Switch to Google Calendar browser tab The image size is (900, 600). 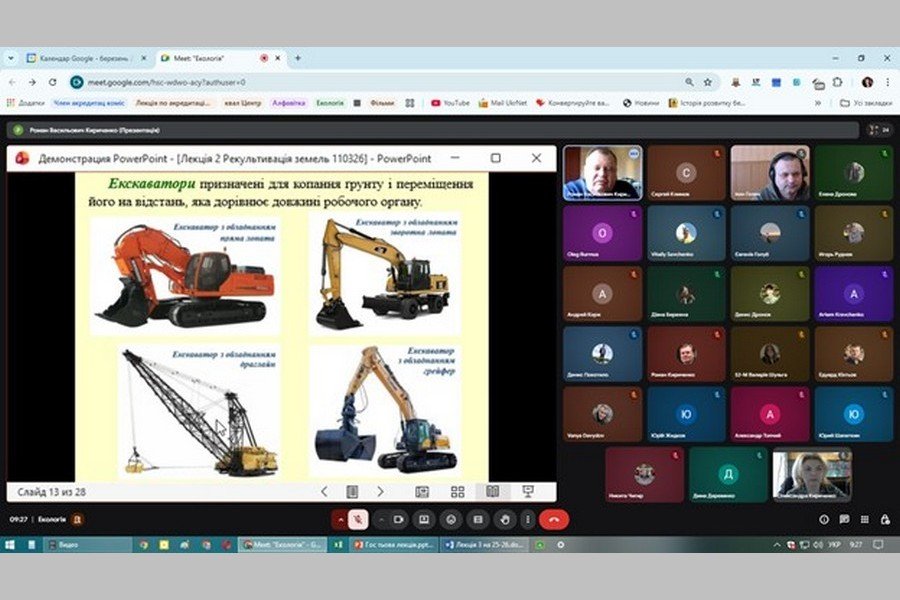coord(88,58)
